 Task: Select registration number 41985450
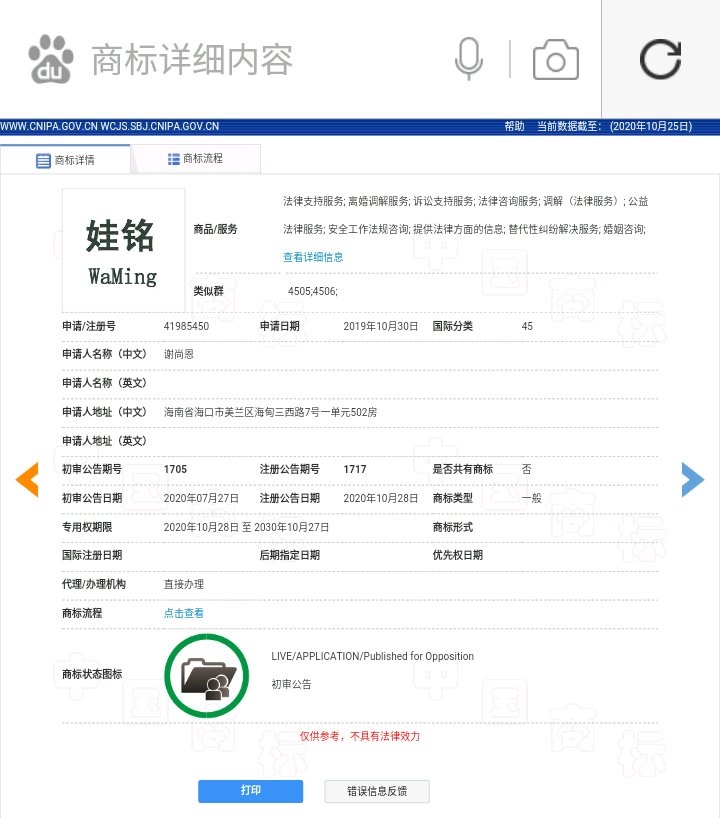click(186, 326)
